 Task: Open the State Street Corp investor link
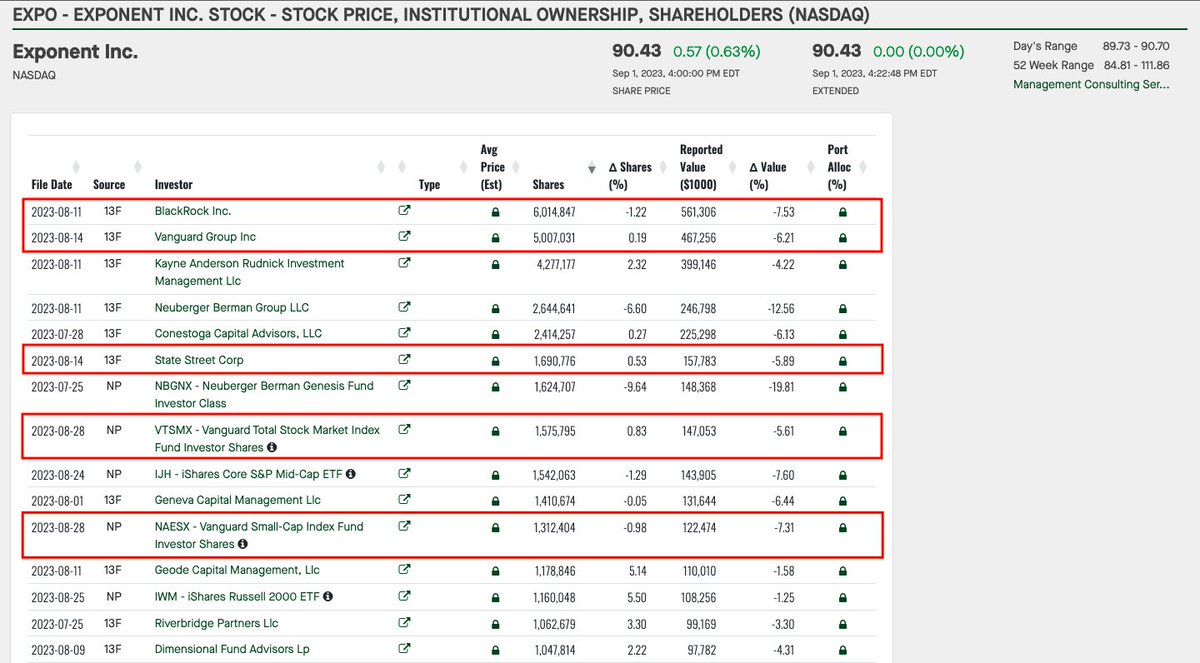(x=199, y=360)
